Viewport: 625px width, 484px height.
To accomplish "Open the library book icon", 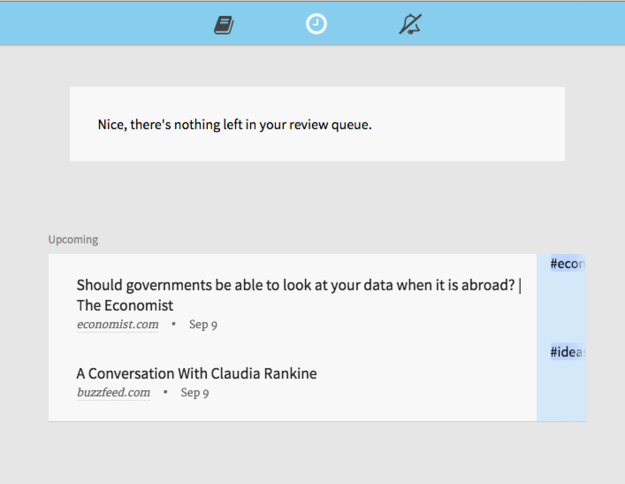I will coord(224,25).
